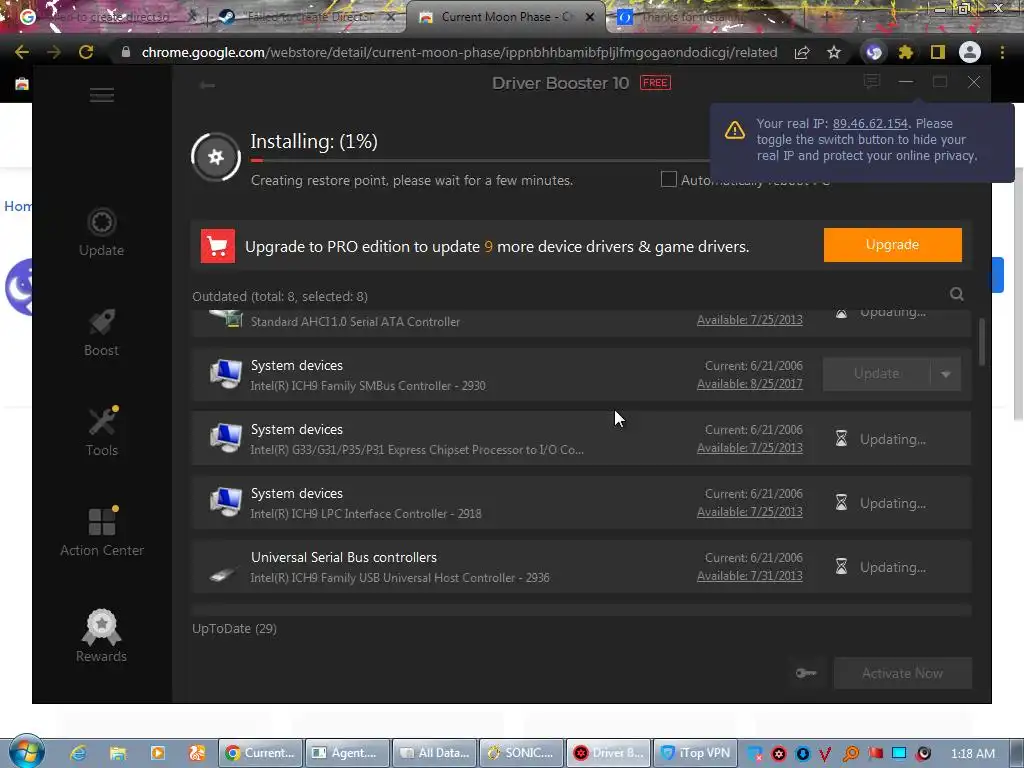Open the Windows Start menu

click(26, 751)
